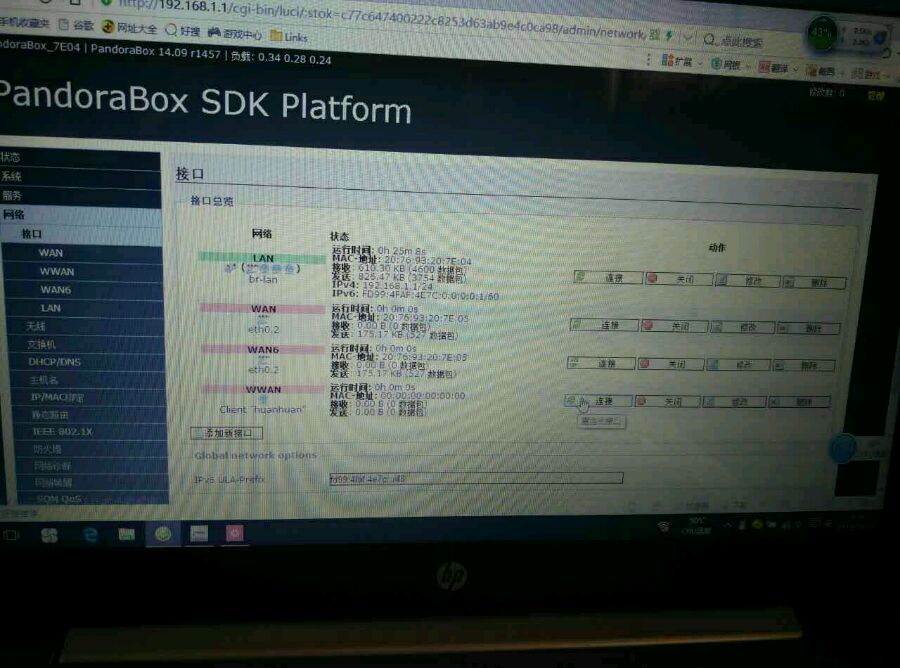Click Stop (关闭) button in WWAN row
The width and height of the screenshot is (900, 668).
point(667,401)
